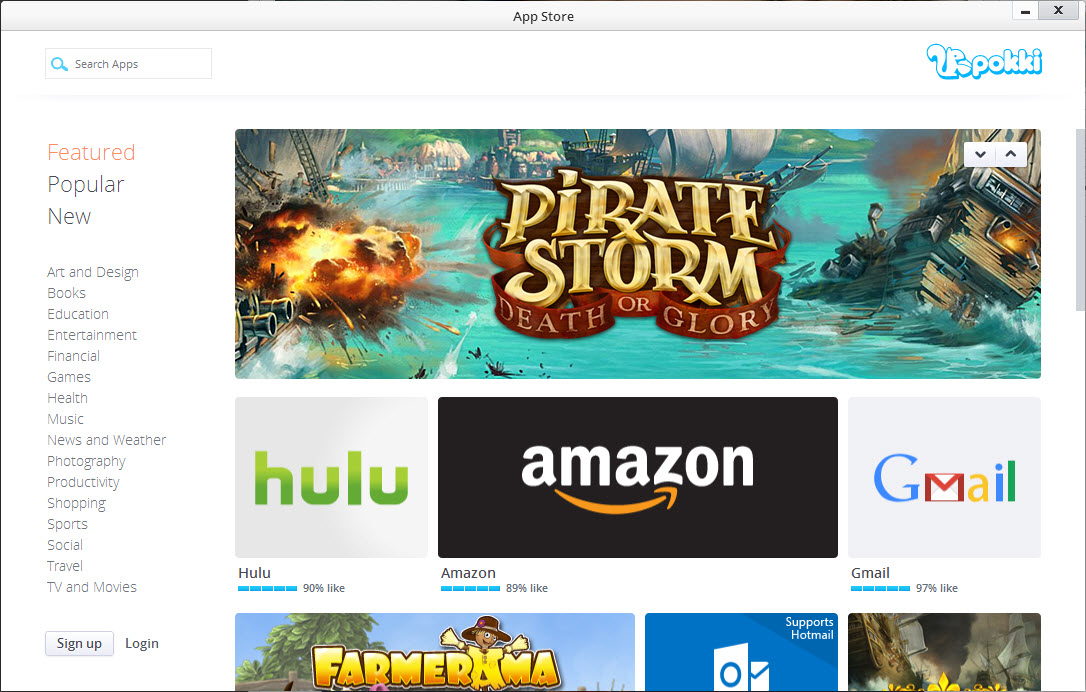Click the vertical scrollbar thumb
The image size is (1086, 692).
(x=1080, y=220)
